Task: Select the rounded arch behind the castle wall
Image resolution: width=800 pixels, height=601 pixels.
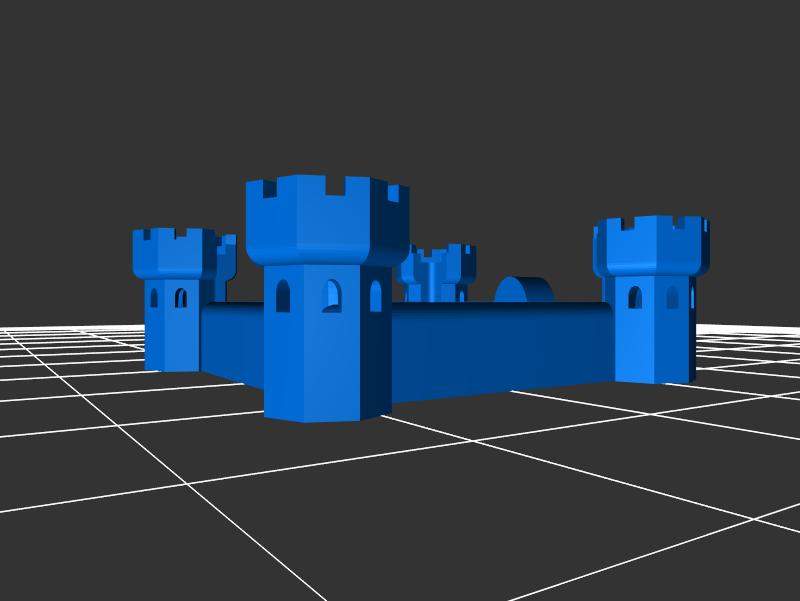Action: coord(522,289)
